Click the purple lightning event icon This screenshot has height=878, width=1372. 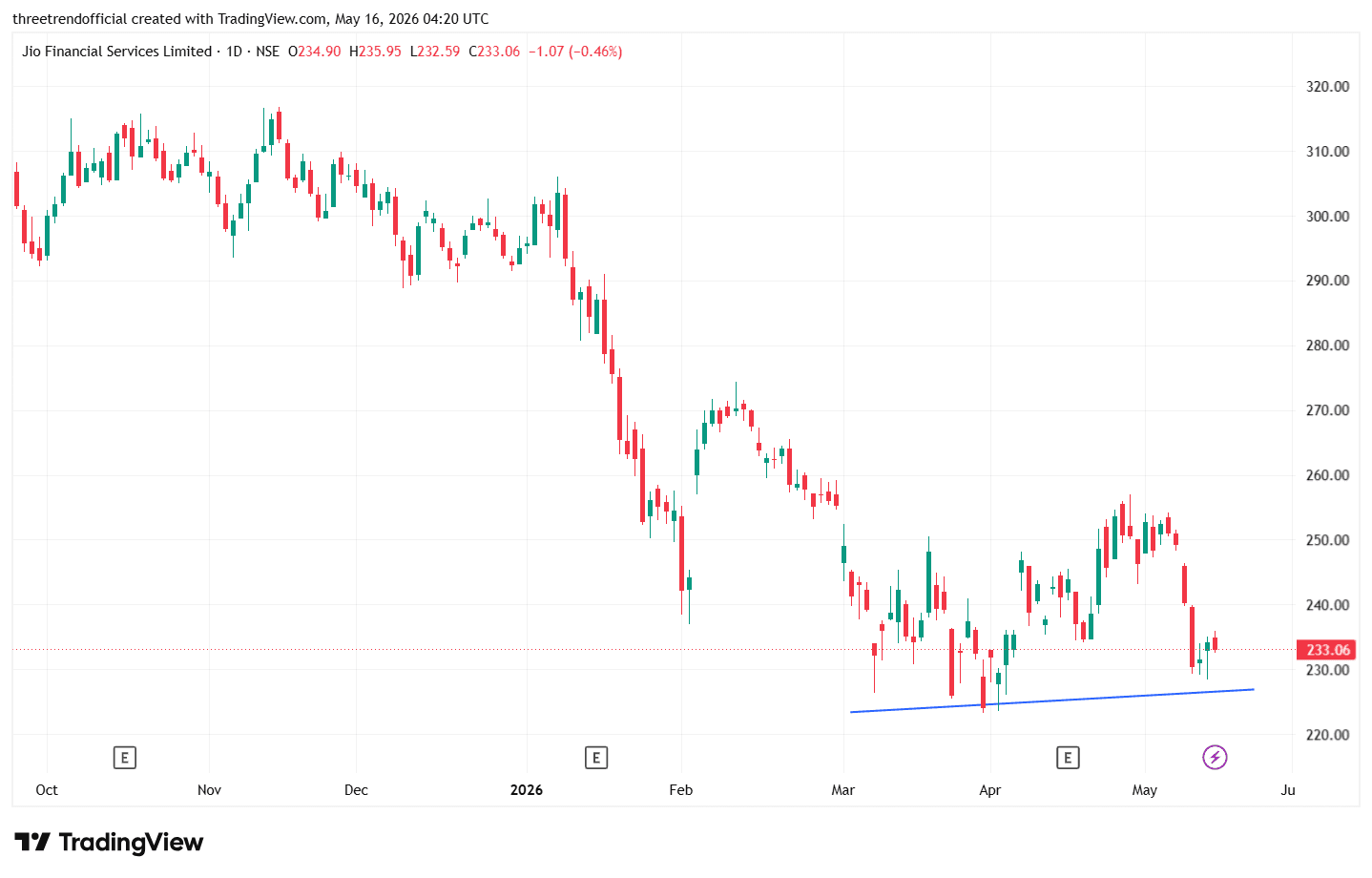pyautogui.click(x=1215, y=758)
